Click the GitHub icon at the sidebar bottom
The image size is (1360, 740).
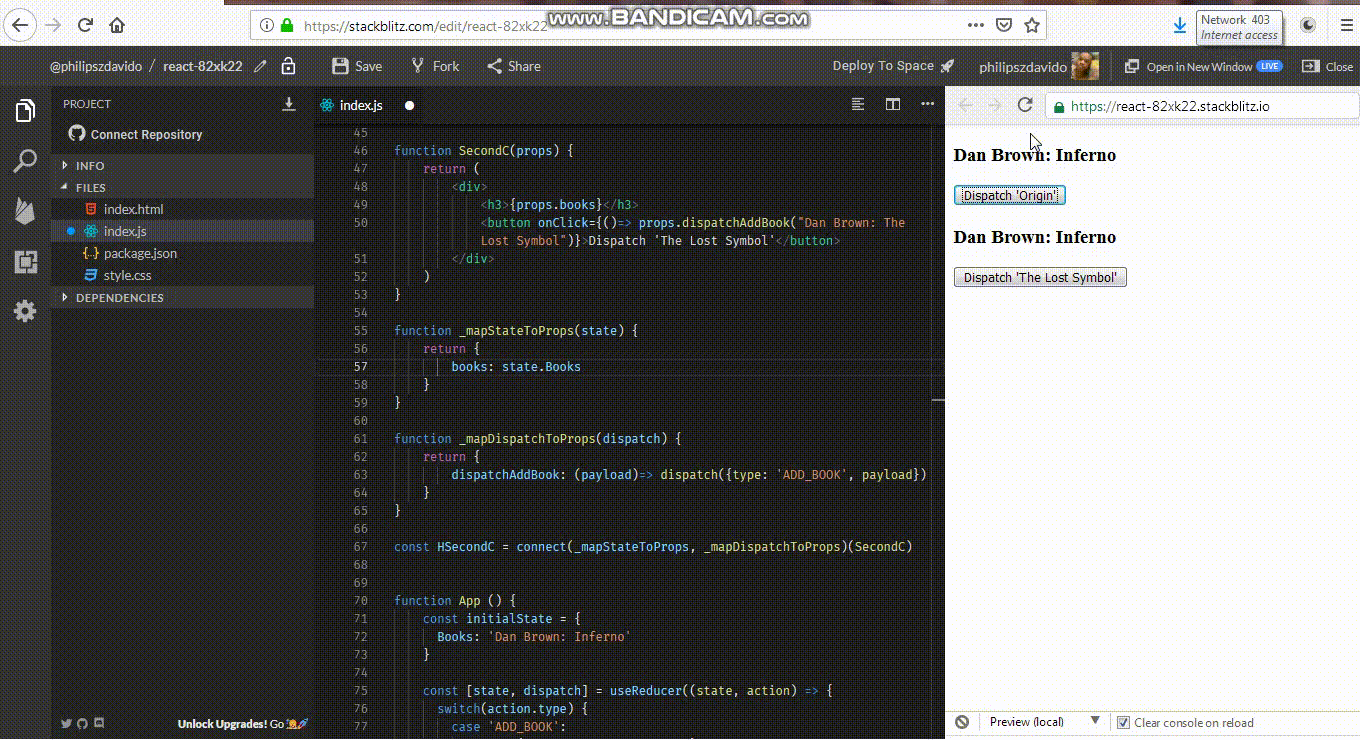point(82,724)
